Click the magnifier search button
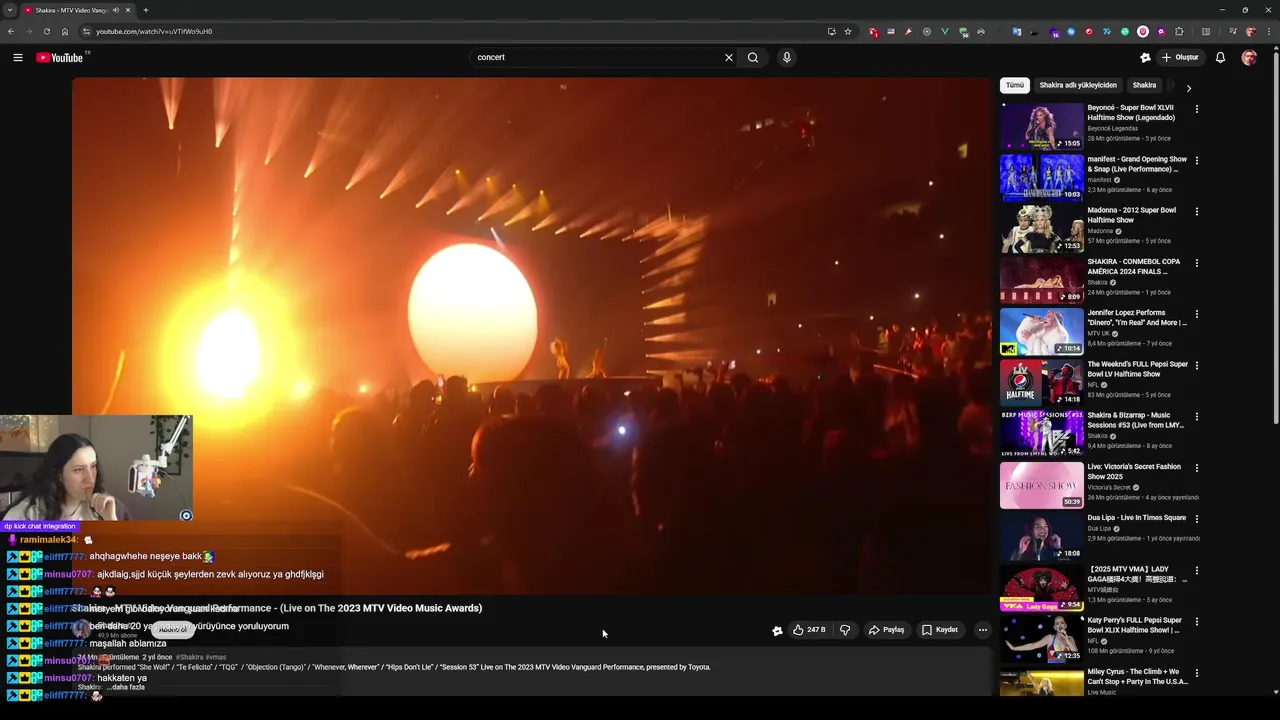The width and height of the screenshot is (1280, 720). click(x=753, y=57)
